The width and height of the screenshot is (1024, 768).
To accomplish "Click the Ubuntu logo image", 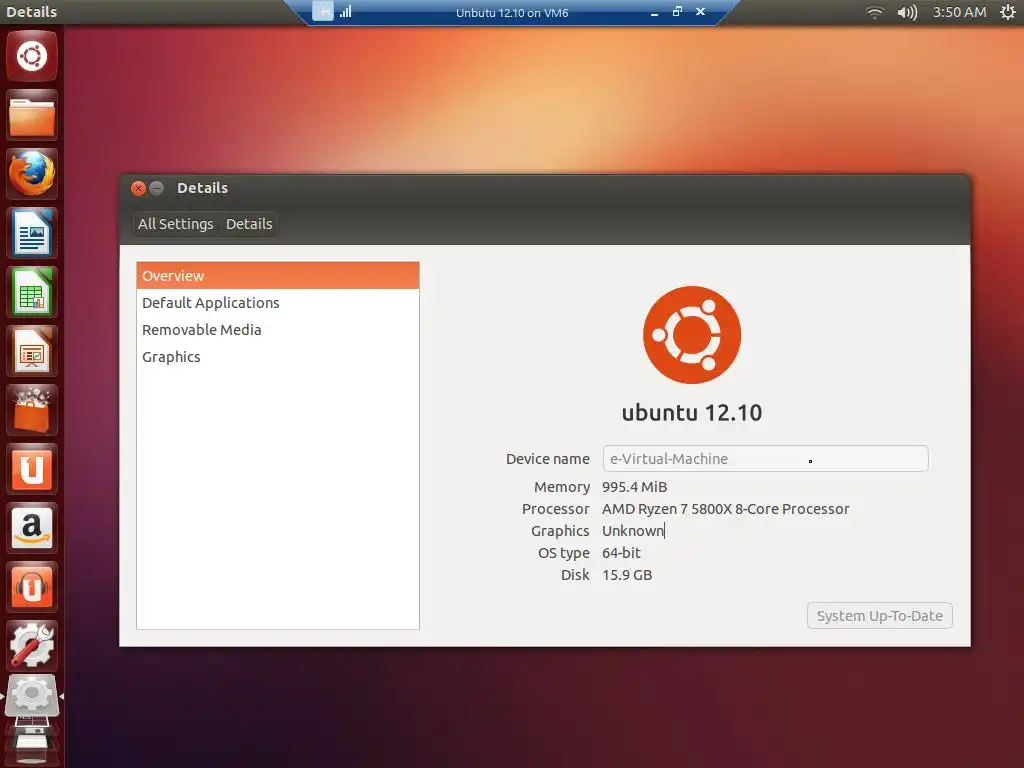I will tap(692, 335).
